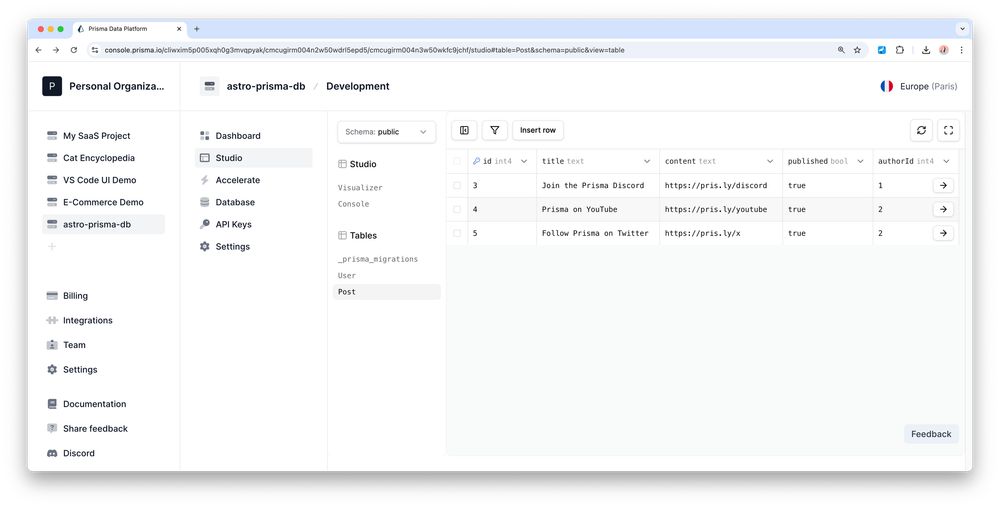Click the browser address bar URL
The height and width of the screenshot is (508, 1000).
pos(364,50)
